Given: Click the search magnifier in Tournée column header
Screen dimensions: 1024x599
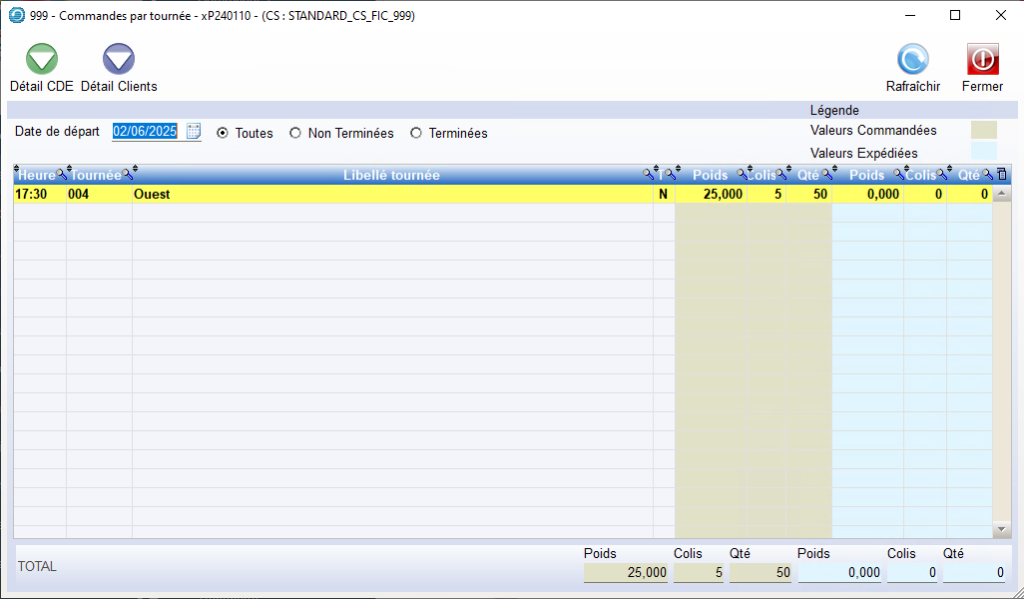Looking at the screenshot, I should (127, 176).
